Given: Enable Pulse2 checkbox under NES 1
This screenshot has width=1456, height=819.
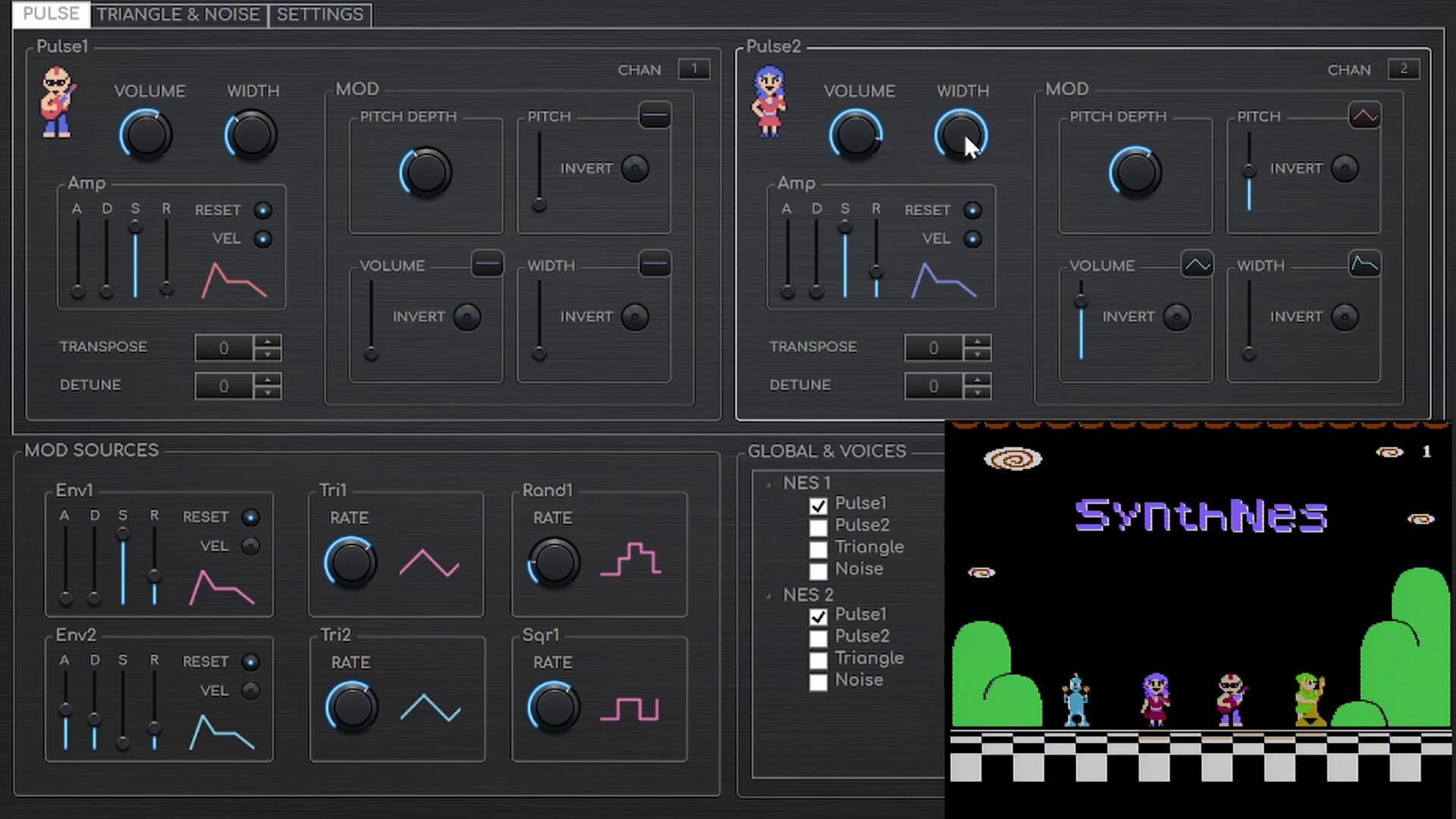Looking at the screenshot, I should click(x=818, y=527).
